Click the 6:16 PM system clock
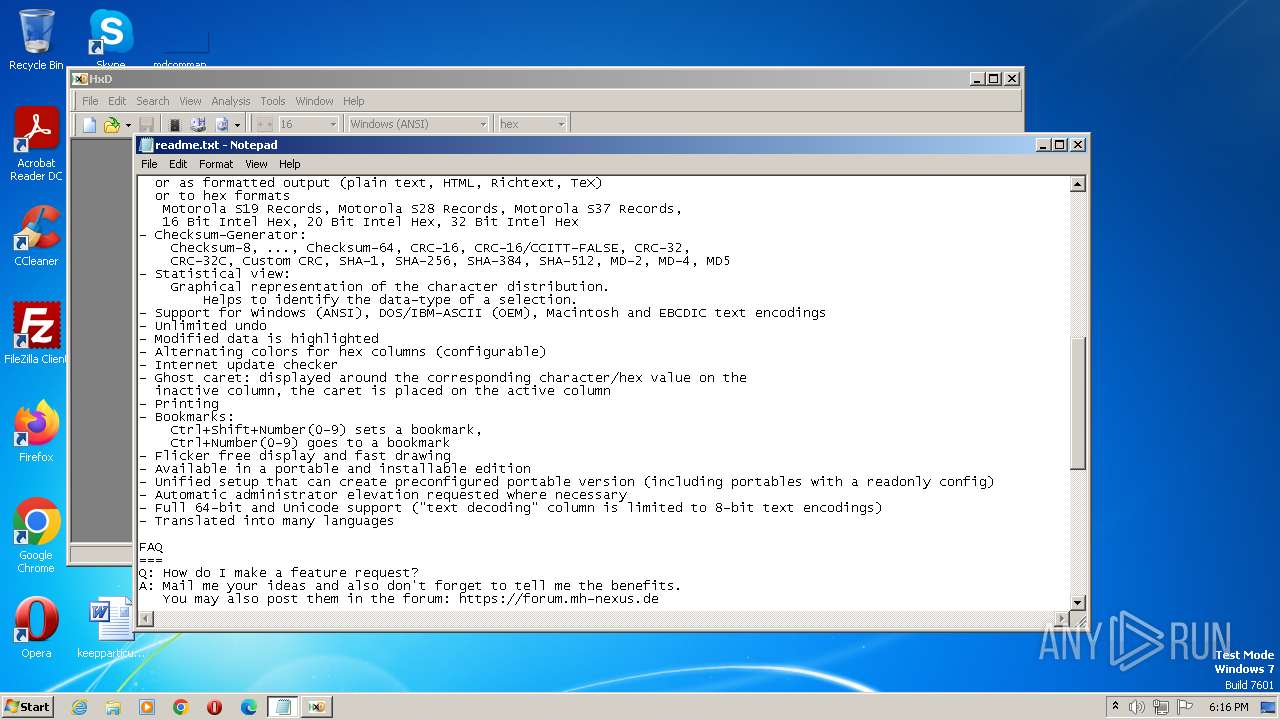Image resolution: width=1280 pixels, height=720 pixels. point(1228,707)
